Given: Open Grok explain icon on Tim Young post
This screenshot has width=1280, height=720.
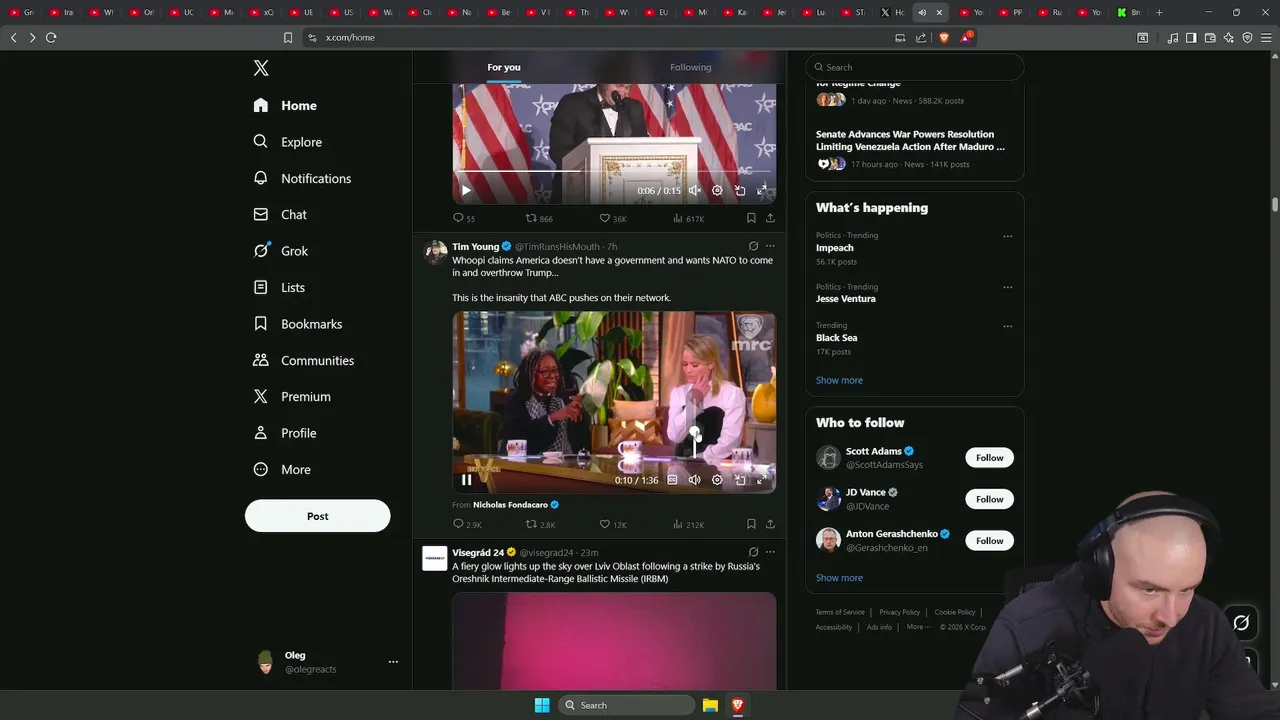Looking at the screenshot, I should (753, 246).
